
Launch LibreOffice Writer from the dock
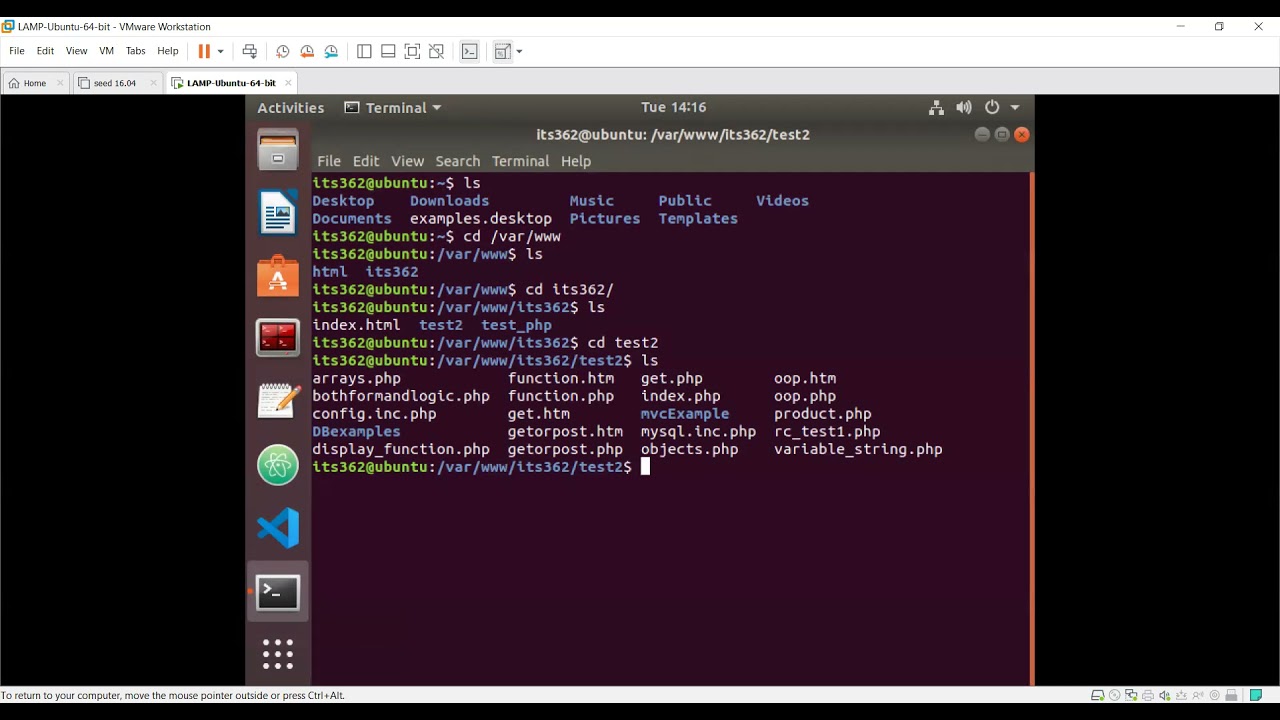pos(278,213)
